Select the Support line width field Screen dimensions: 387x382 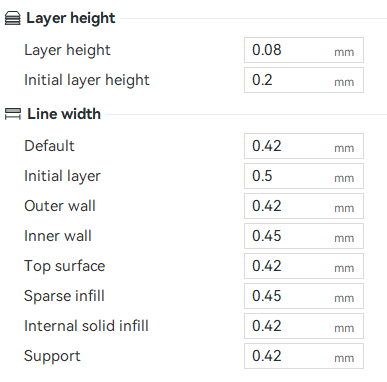click(304, 356)
